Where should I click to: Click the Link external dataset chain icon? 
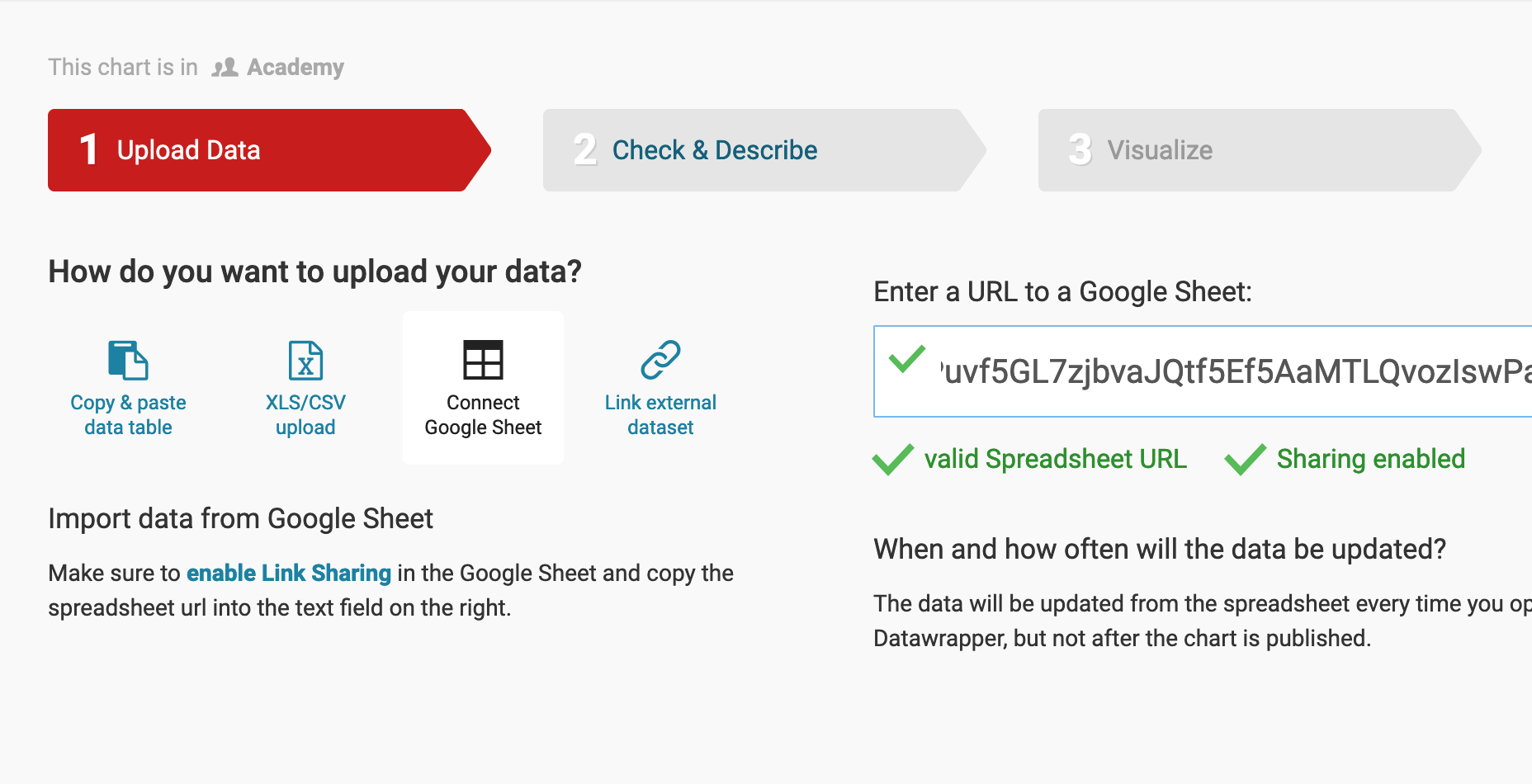[660, 360]
